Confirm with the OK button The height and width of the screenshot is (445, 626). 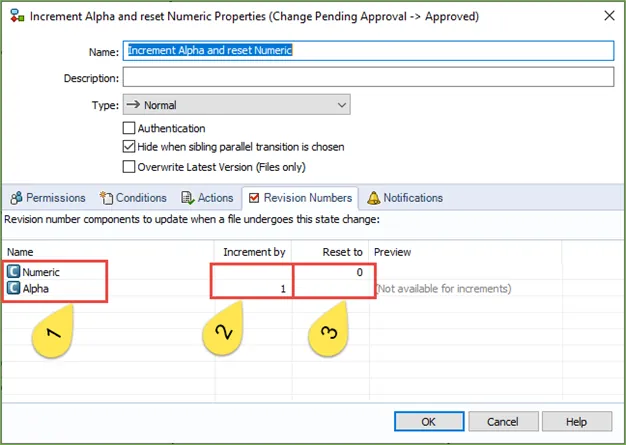tap(429, 422)
